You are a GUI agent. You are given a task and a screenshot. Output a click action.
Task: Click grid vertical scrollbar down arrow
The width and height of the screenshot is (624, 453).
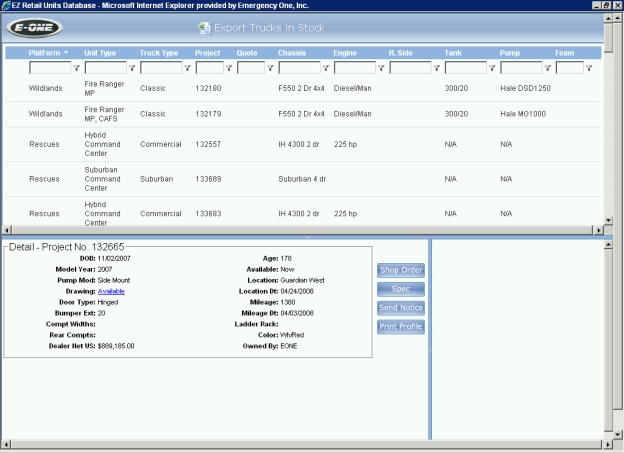(608, 220)
